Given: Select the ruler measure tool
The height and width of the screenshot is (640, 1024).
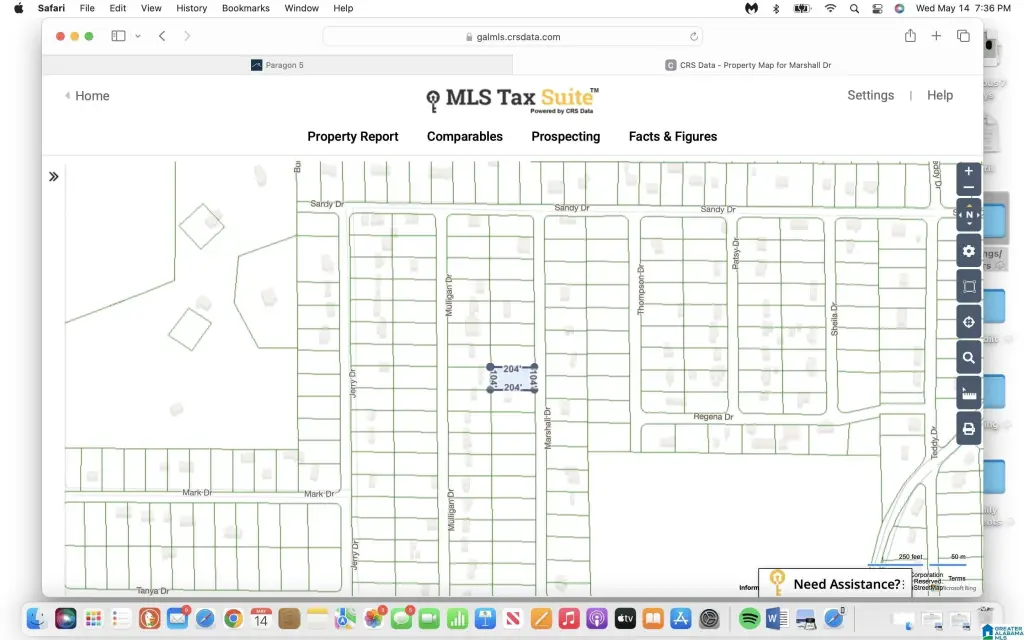Looking at the screenshot, I should tap(968, 394).
